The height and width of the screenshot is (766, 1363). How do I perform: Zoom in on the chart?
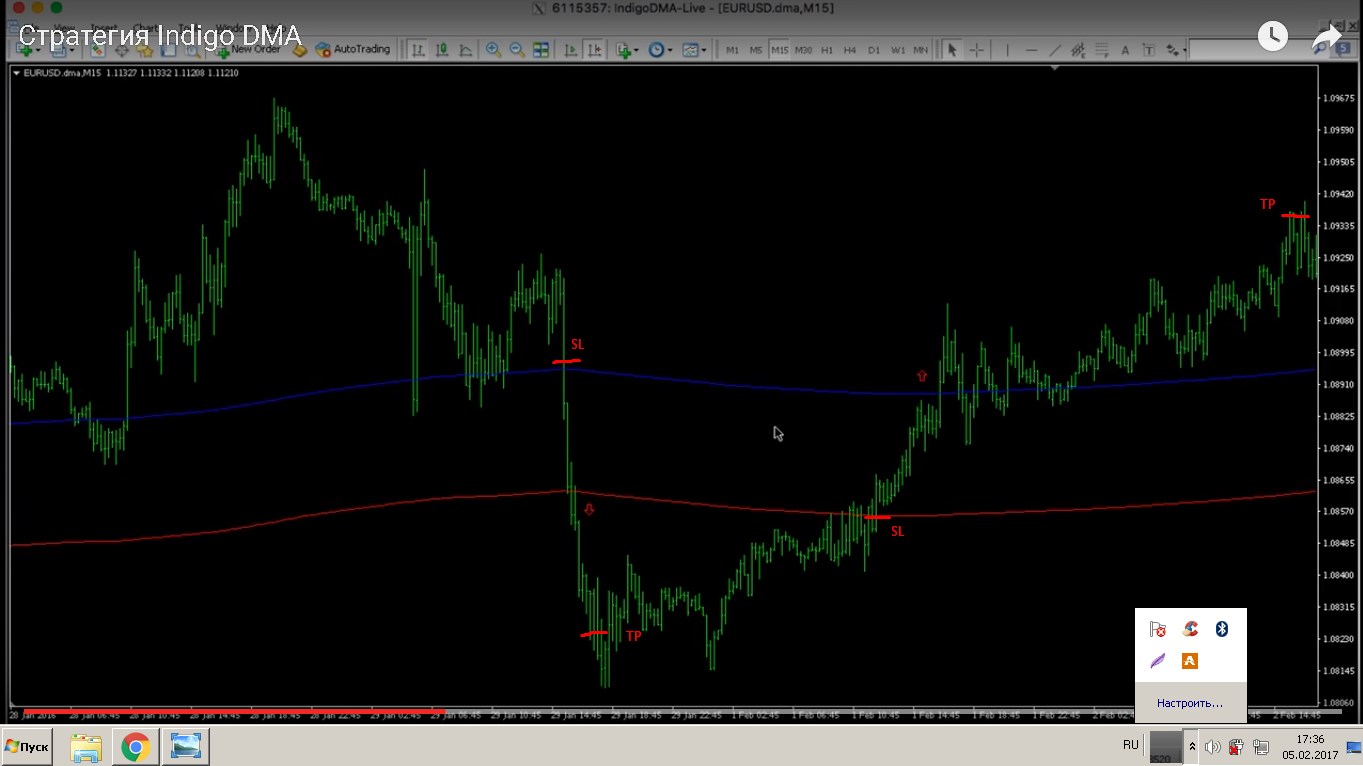pyautogui.click(x=493, y=50)
